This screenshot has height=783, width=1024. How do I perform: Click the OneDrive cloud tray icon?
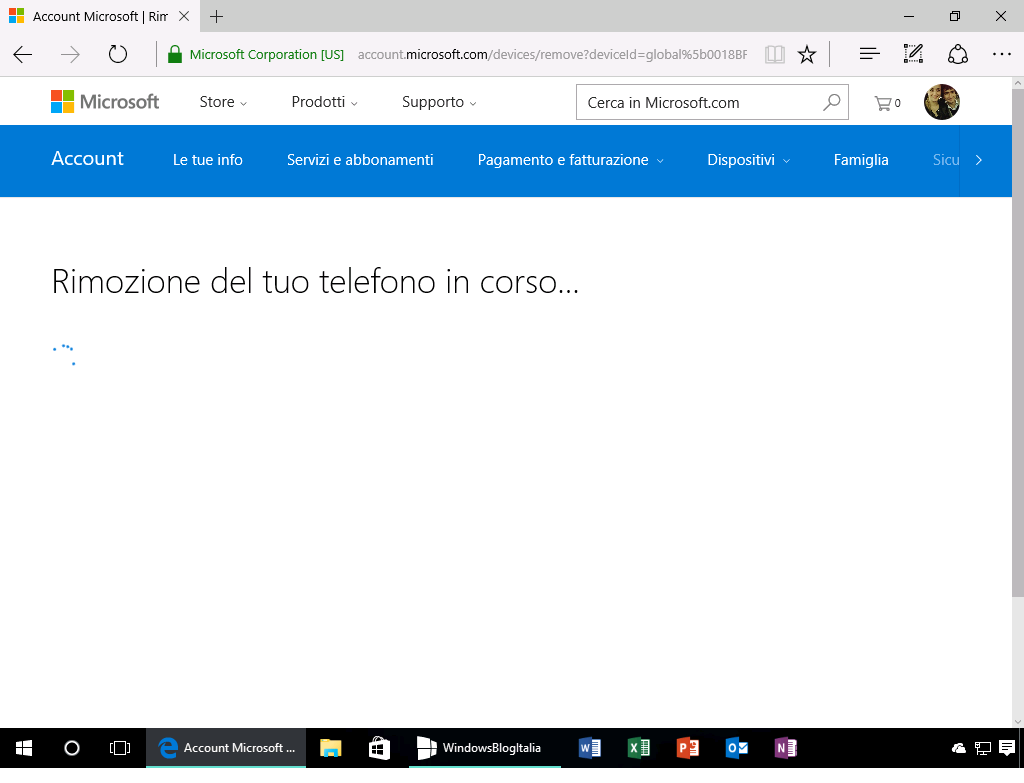coord(959,748)
